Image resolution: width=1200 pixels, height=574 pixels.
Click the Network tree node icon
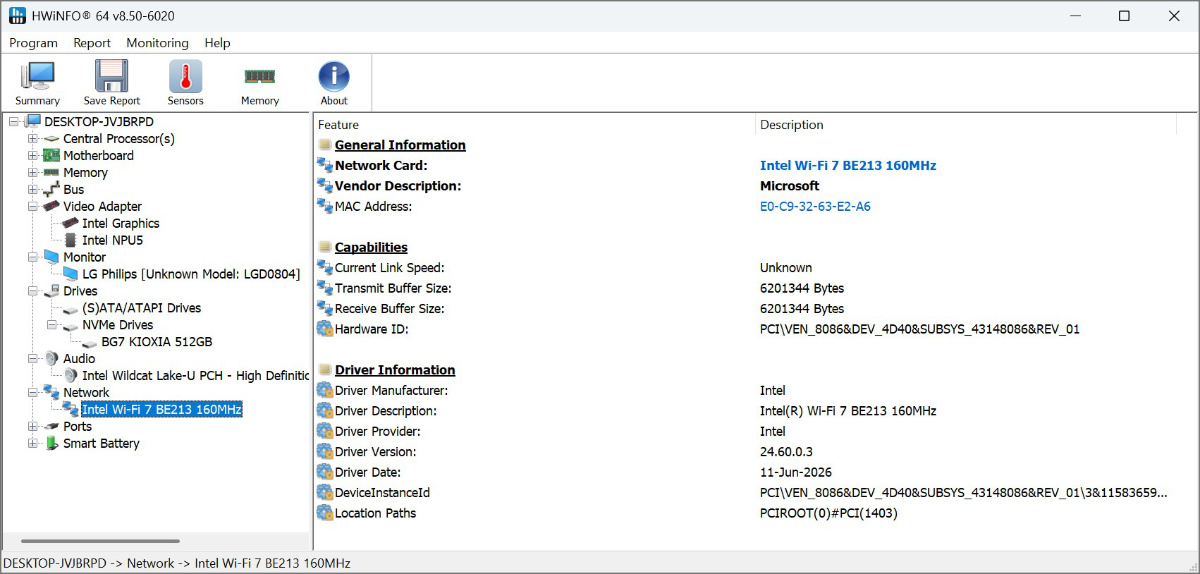click(52, 393)
